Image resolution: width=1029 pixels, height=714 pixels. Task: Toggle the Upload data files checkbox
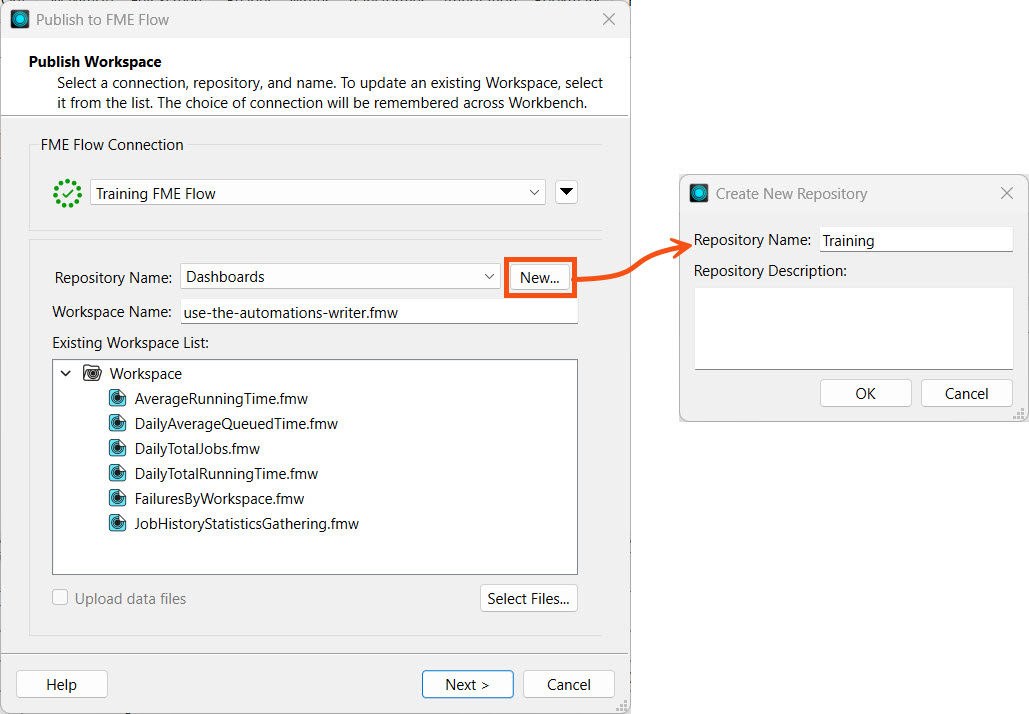[x=61, y=598]
